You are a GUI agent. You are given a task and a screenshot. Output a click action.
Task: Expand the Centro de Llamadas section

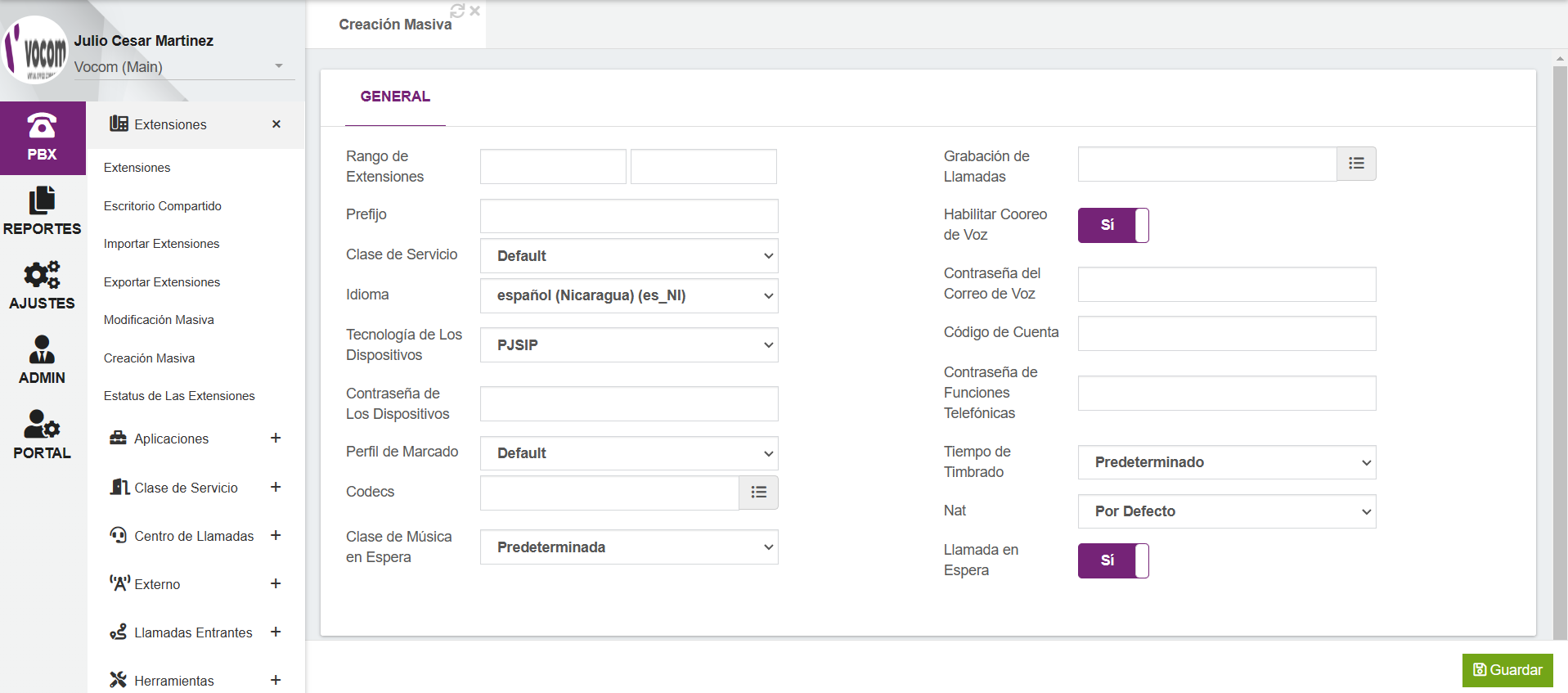[x=276, y=536]
